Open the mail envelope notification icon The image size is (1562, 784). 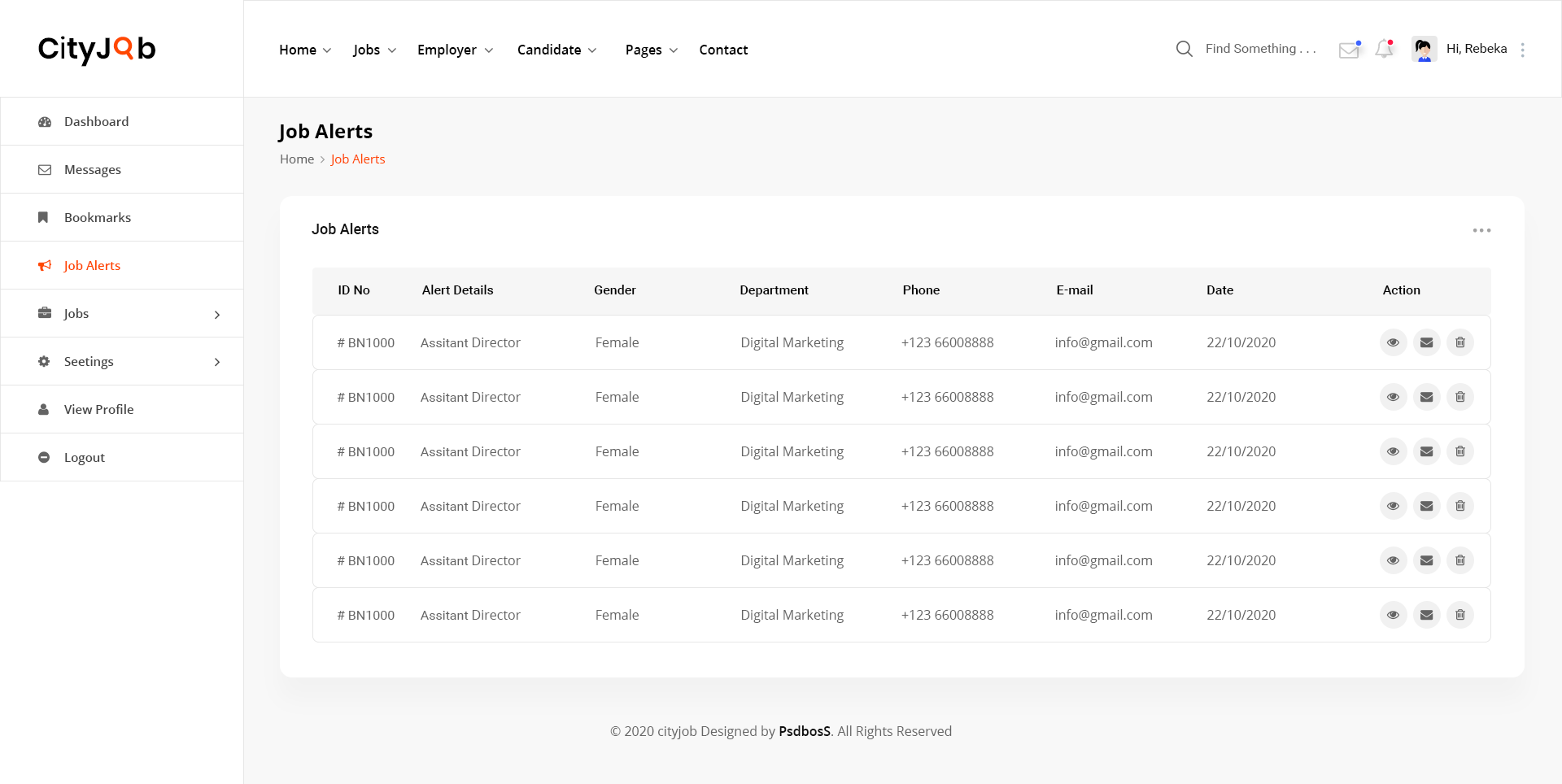[x=1349, y=50]
